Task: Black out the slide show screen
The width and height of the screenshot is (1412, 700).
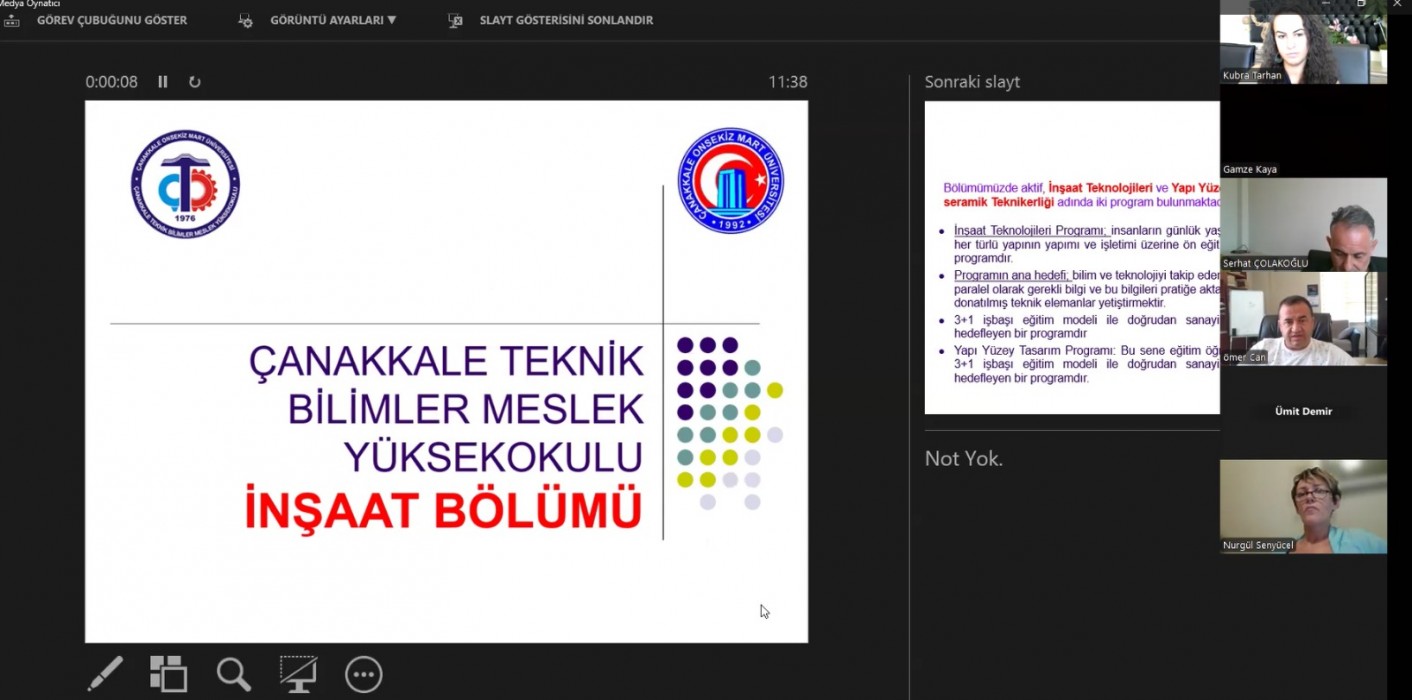Action: (x=298, y=674)
